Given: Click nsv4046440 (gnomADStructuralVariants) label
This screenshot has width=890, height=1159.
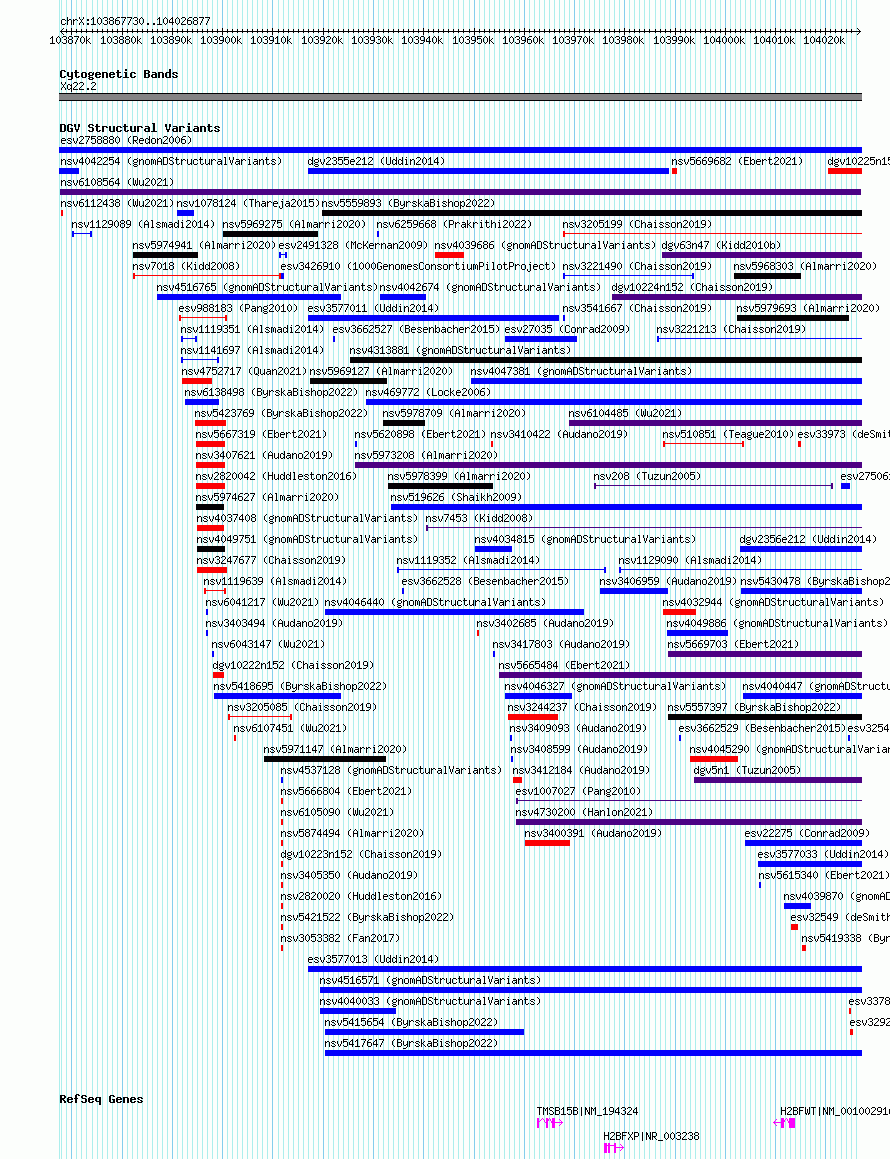Looking at the screenshot, I should [435, 603].
